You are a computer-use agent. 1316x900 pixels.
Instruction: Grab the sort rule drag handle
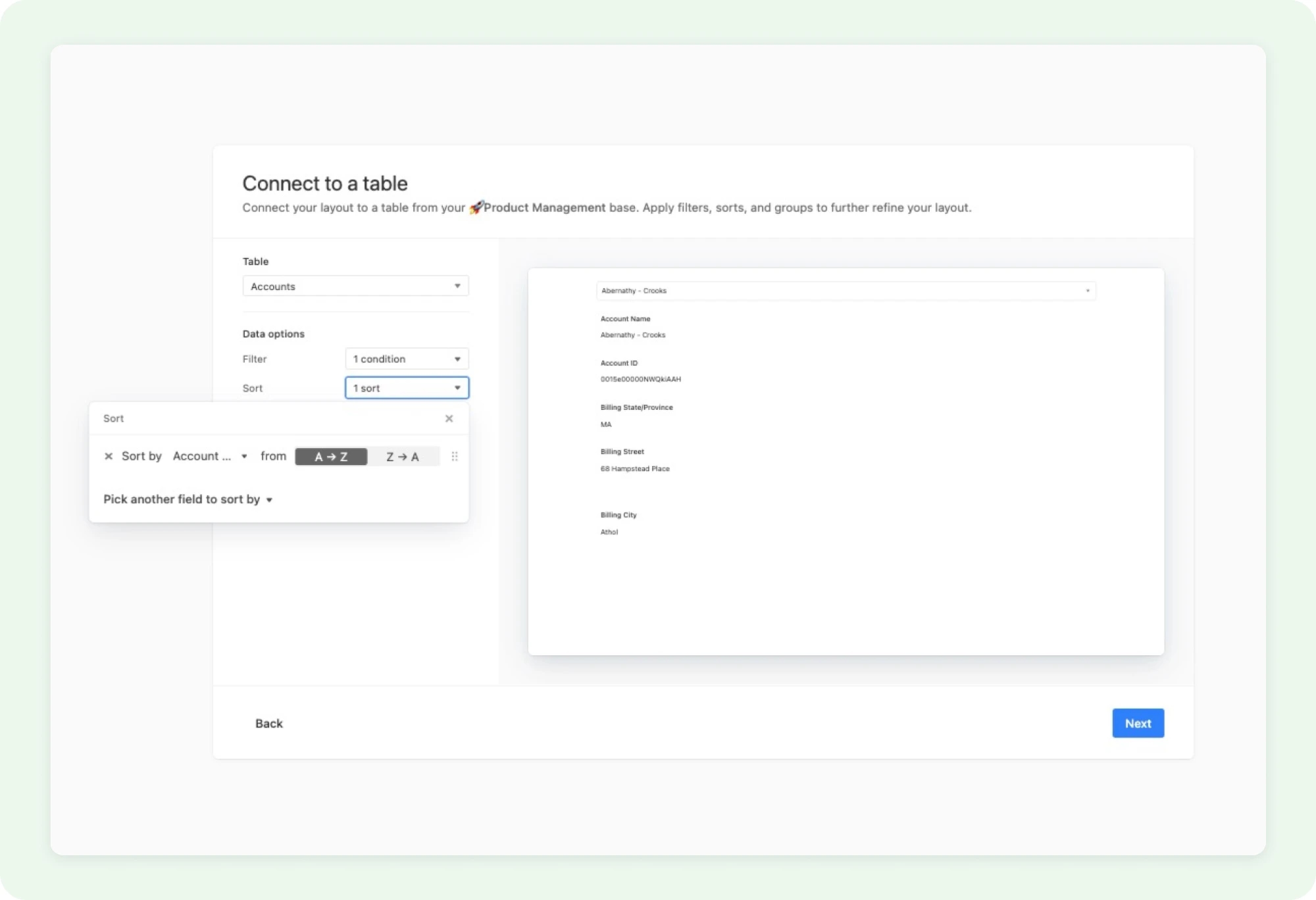click(455, 456)
